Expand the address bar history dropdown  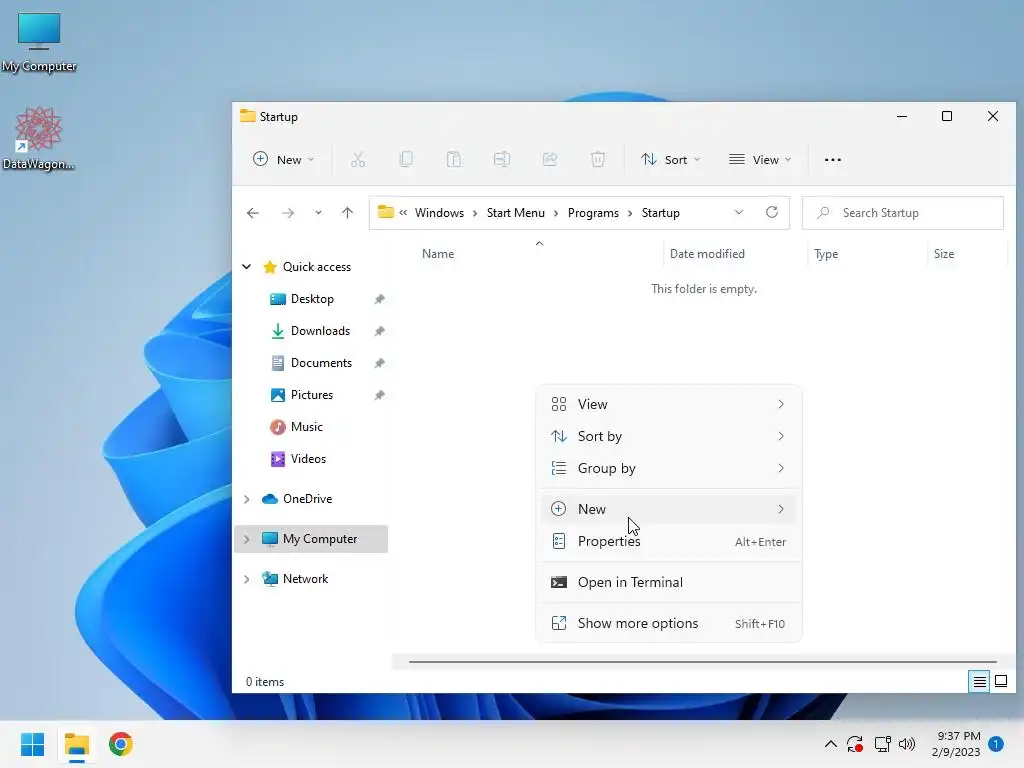click(x=739, y=212)
